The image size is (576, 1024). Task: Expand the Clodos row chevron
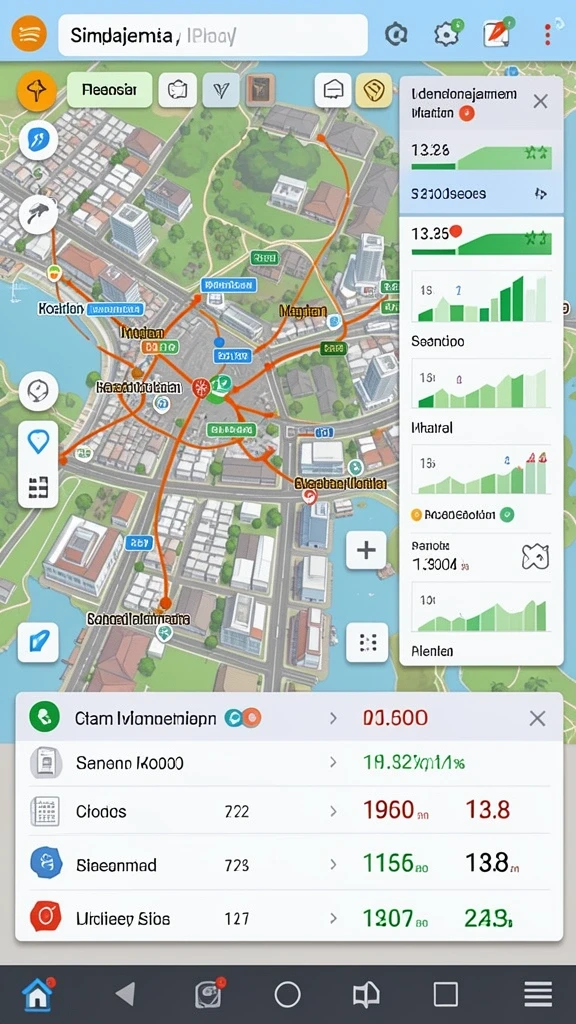(x=333, y=812)
